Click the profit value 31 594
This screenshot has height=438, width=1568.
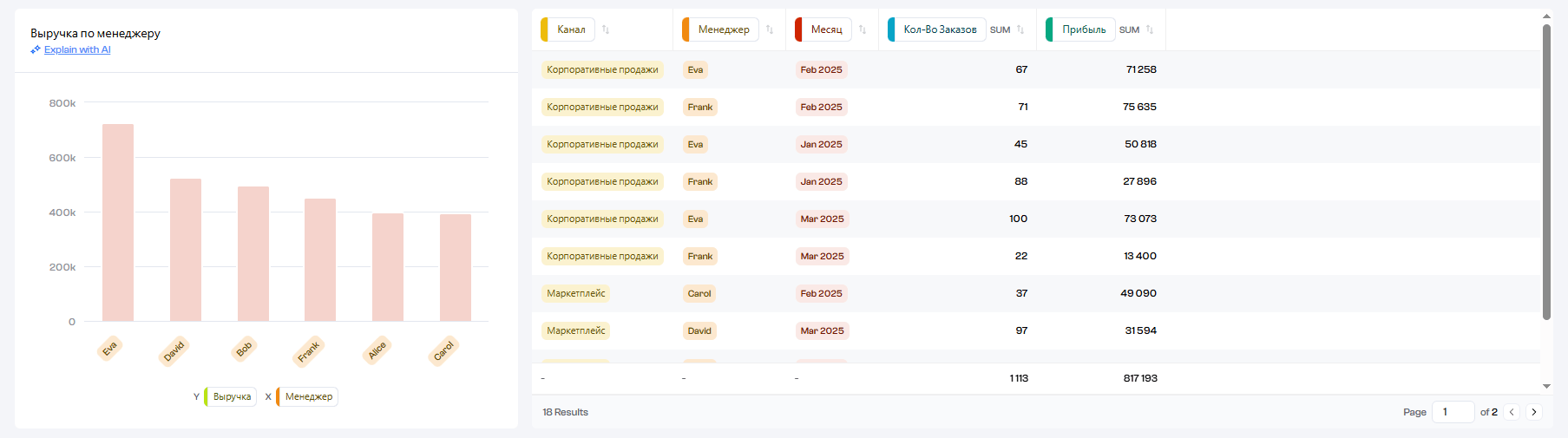[1141, 330]
